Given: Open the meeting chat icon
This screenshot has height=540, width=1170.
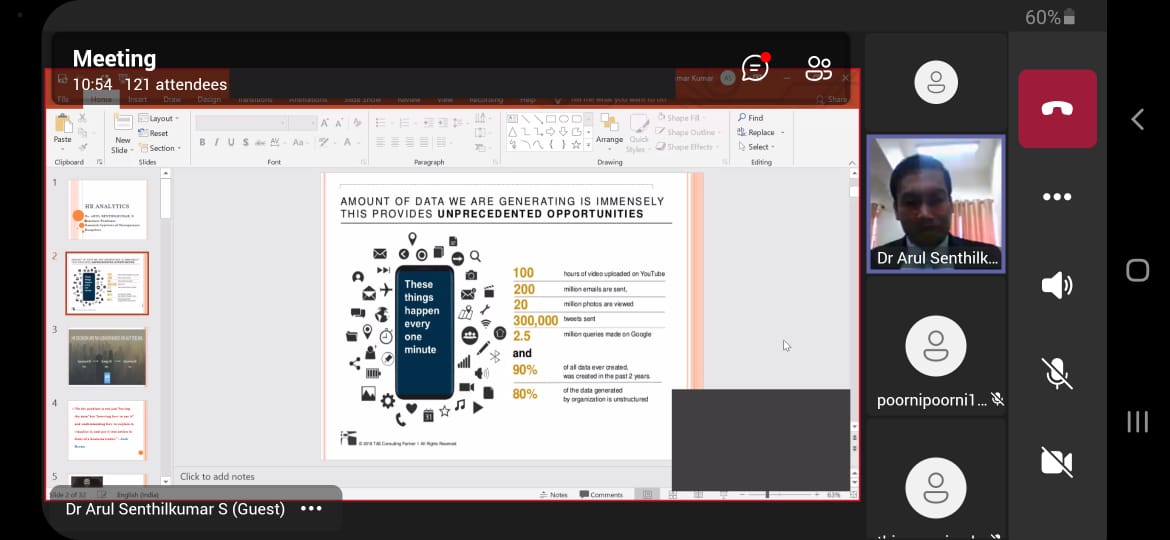Looking at the screenshot, I should click(x=755, y=68).
